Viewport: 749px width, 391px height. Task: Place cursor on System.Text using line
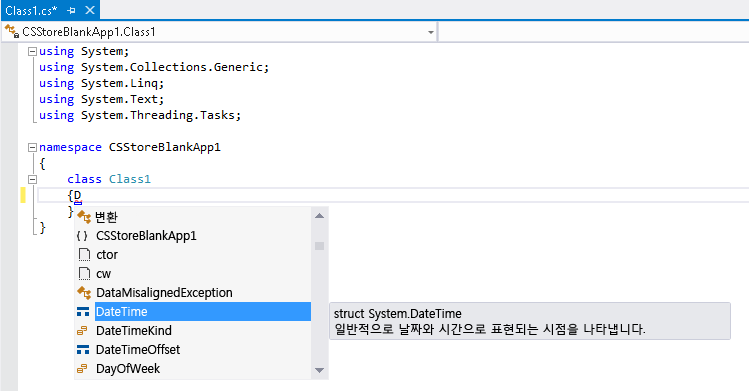click(x=101, y=99)
